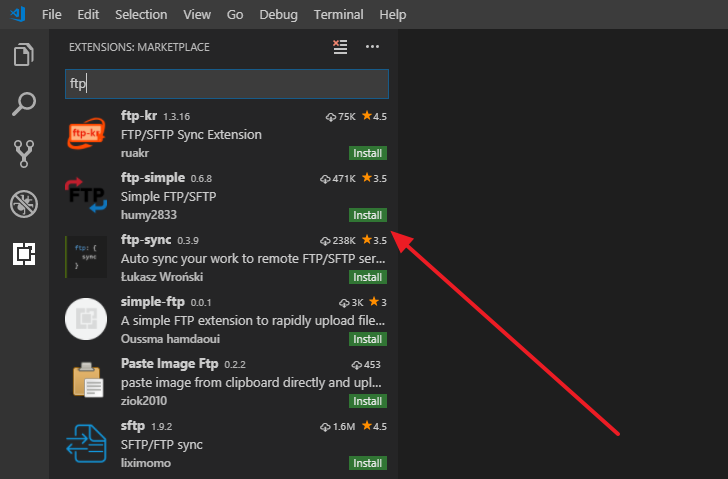728x479 pixels.
Task: Click the sftp 1.6M download count
Action: click(338, 427)
